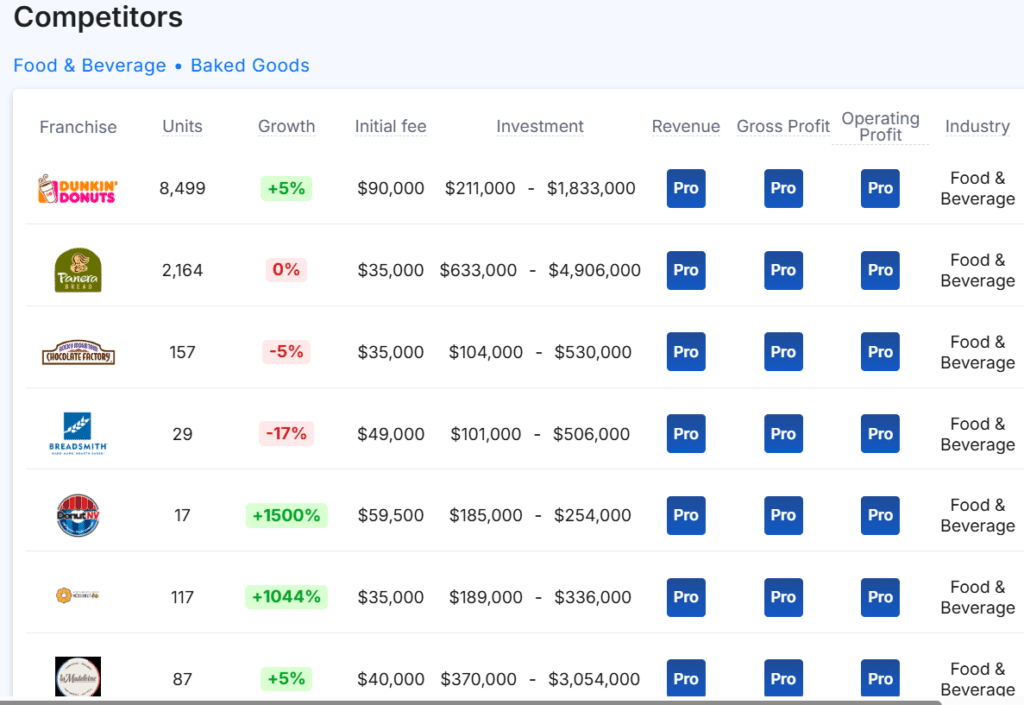This screenshot has width=1024, height=705.
Task: Click the 8,499 units value
Action: [x=182, y=189]
